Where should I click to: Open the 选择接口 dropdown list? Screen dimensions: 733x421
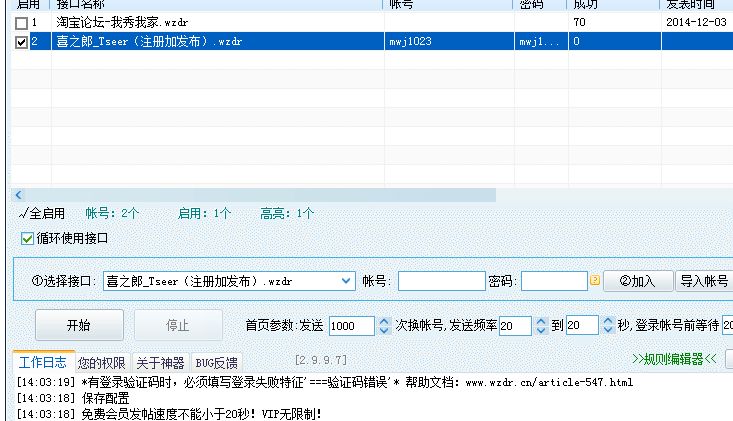[x=347, y=281]
